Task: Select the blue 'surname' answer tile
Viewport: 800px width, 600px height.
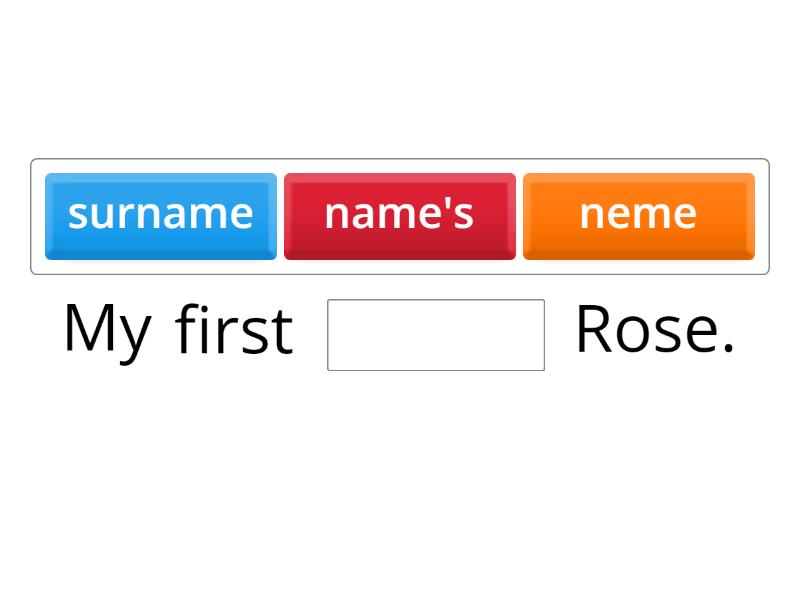Action: coord(160,214)
